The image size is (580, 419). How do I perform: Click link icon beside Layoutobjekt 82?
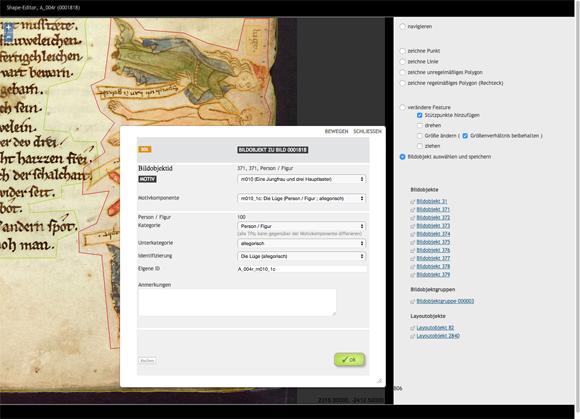point(412,328)
